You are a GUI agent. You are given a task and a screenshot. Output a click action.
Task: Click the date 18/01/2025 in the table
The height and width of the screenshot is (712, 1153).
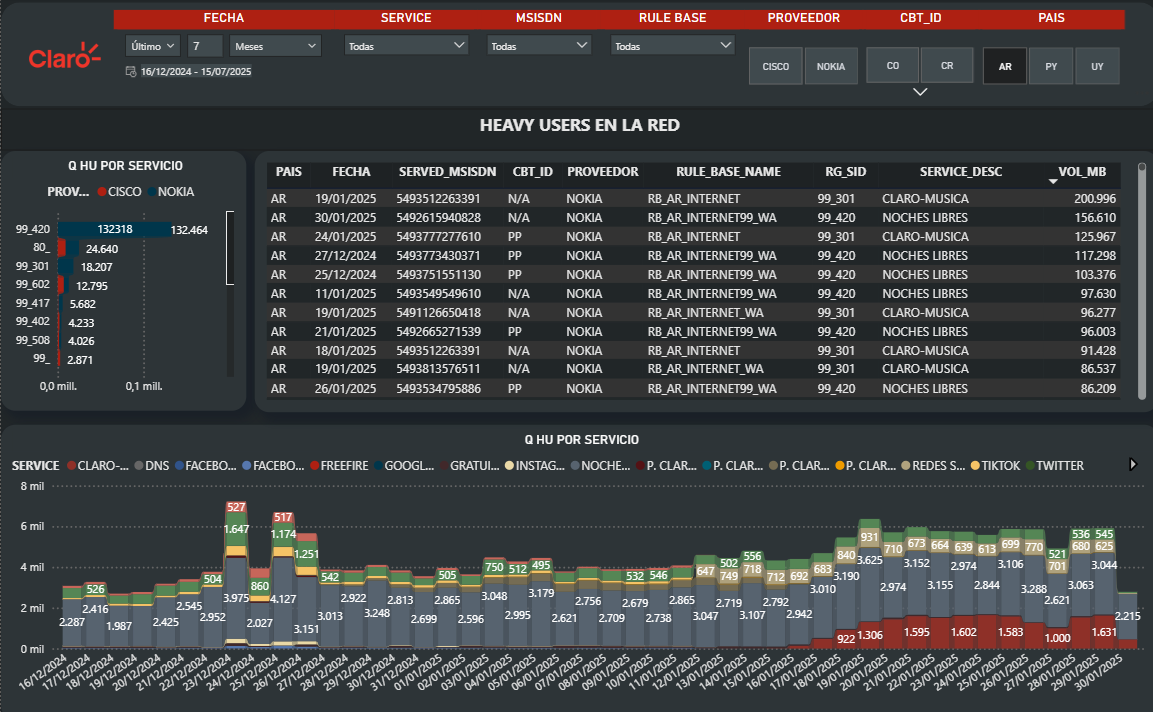coord(346,351)
